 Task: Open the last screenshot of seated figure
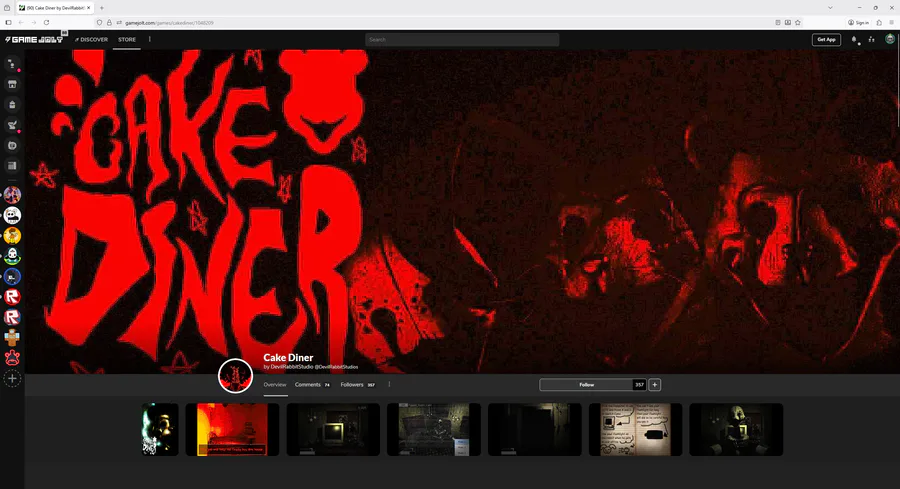[x=736, y=429]
